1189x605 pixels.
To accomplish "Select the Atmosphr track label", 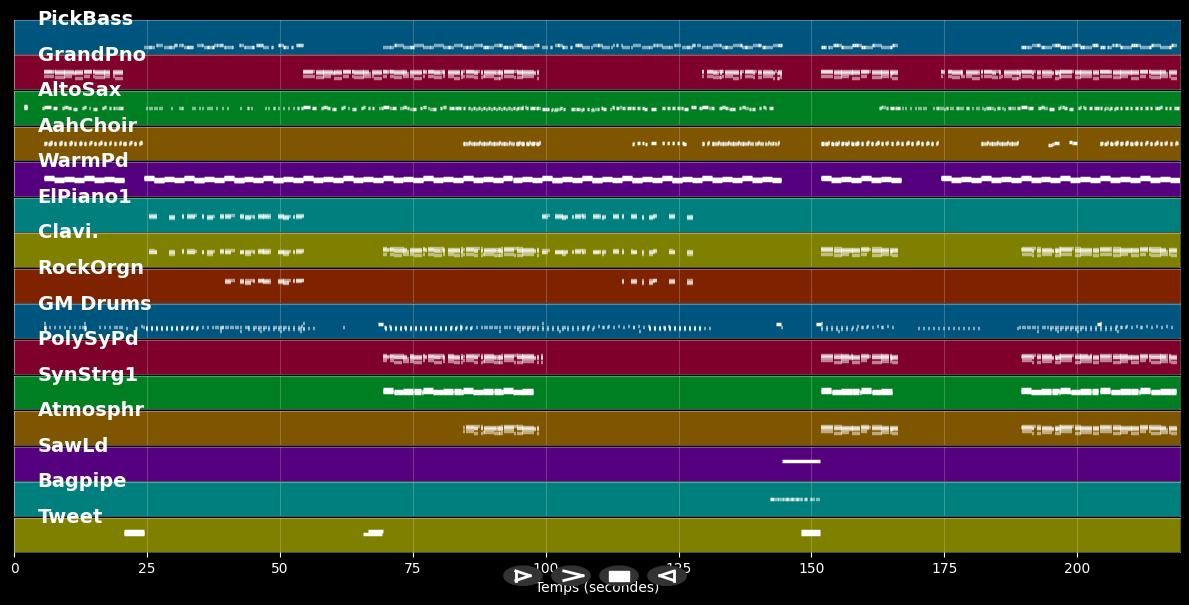I will (91, 409).
